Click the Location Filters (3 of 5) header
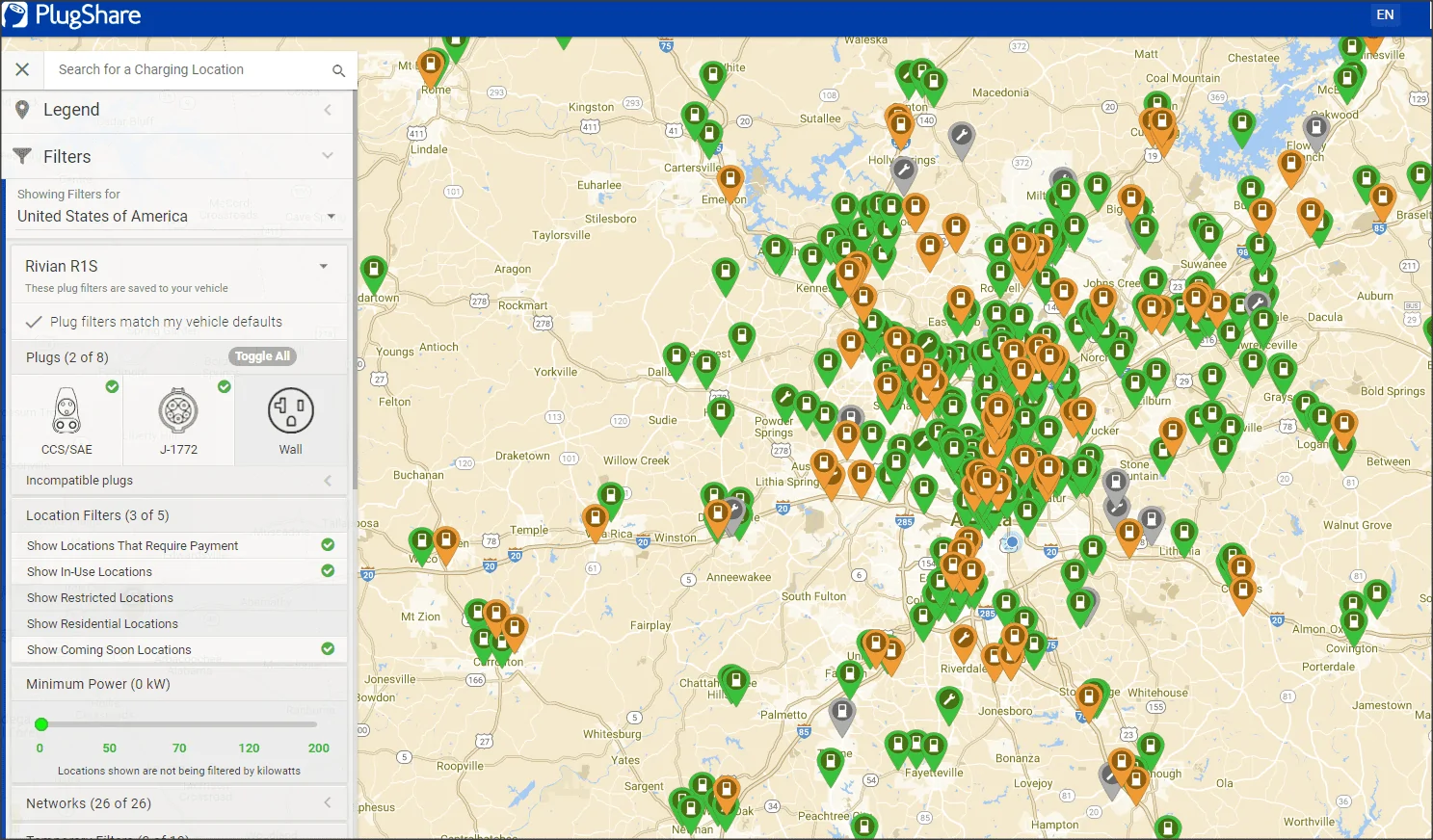Viewport: 1433px width, 840px height. (x=179, y=515)
